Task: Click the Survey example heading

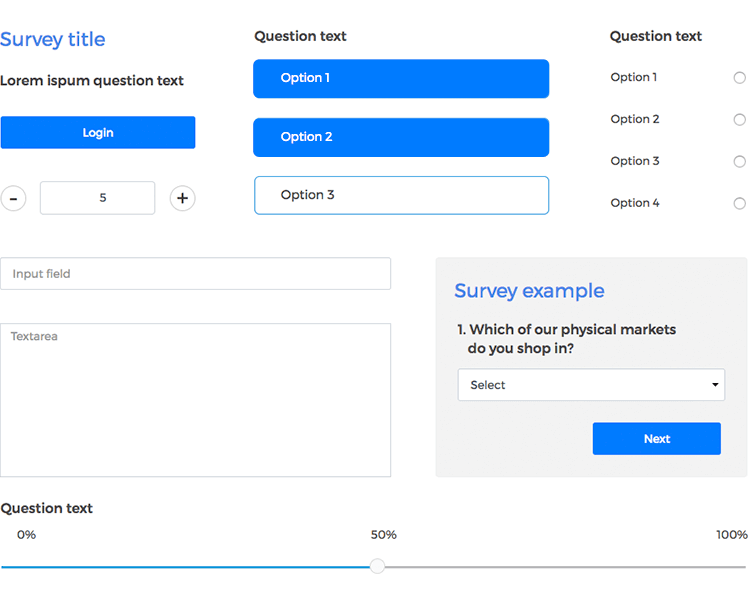Action: (x=529, y=291)
